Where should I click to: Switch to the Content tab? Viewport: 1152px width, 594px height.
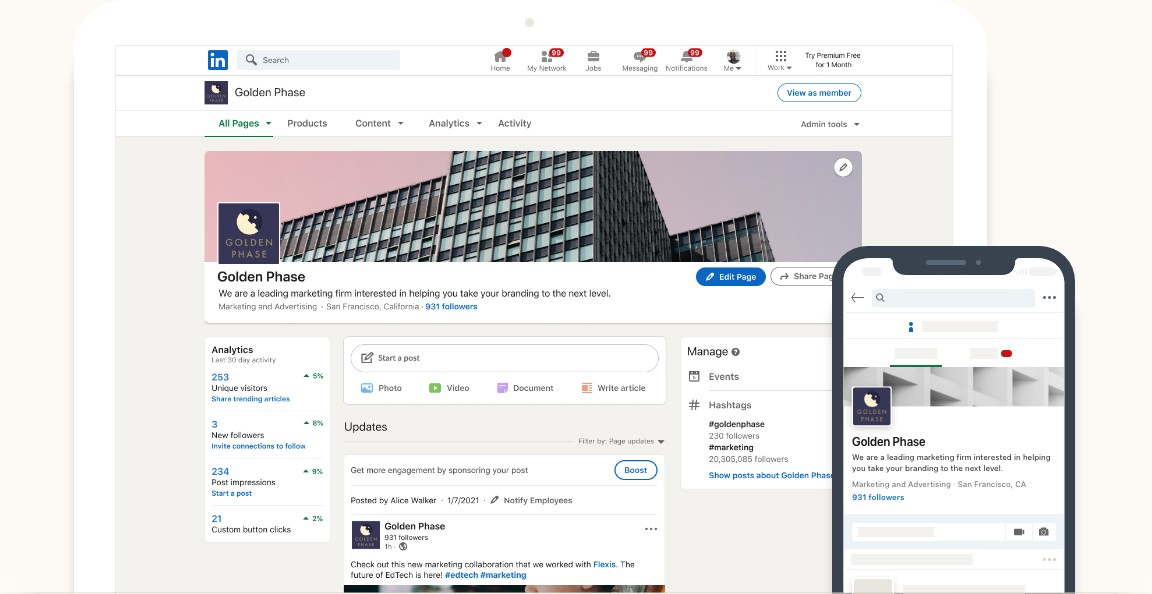click(x=373, y=123)
